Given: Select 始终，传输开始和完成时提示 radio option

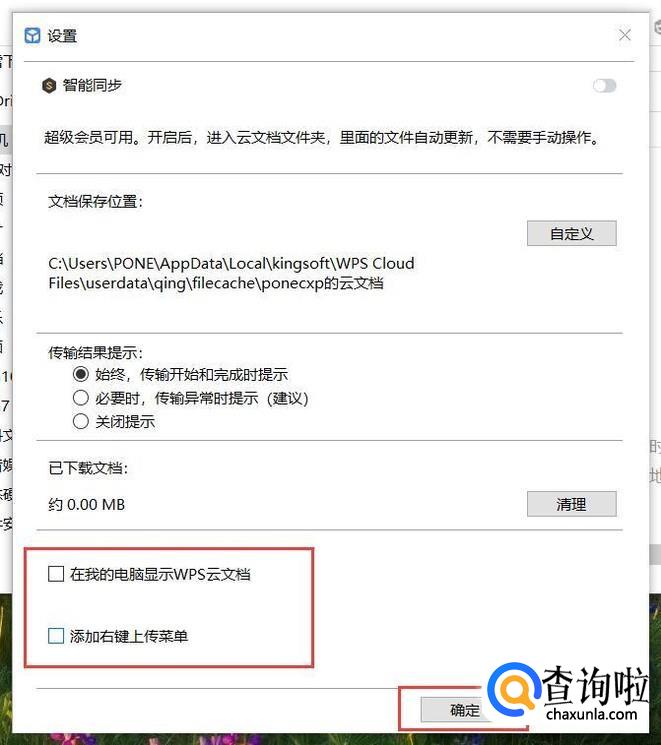Looking at the screenshot, I should [81, 374].
